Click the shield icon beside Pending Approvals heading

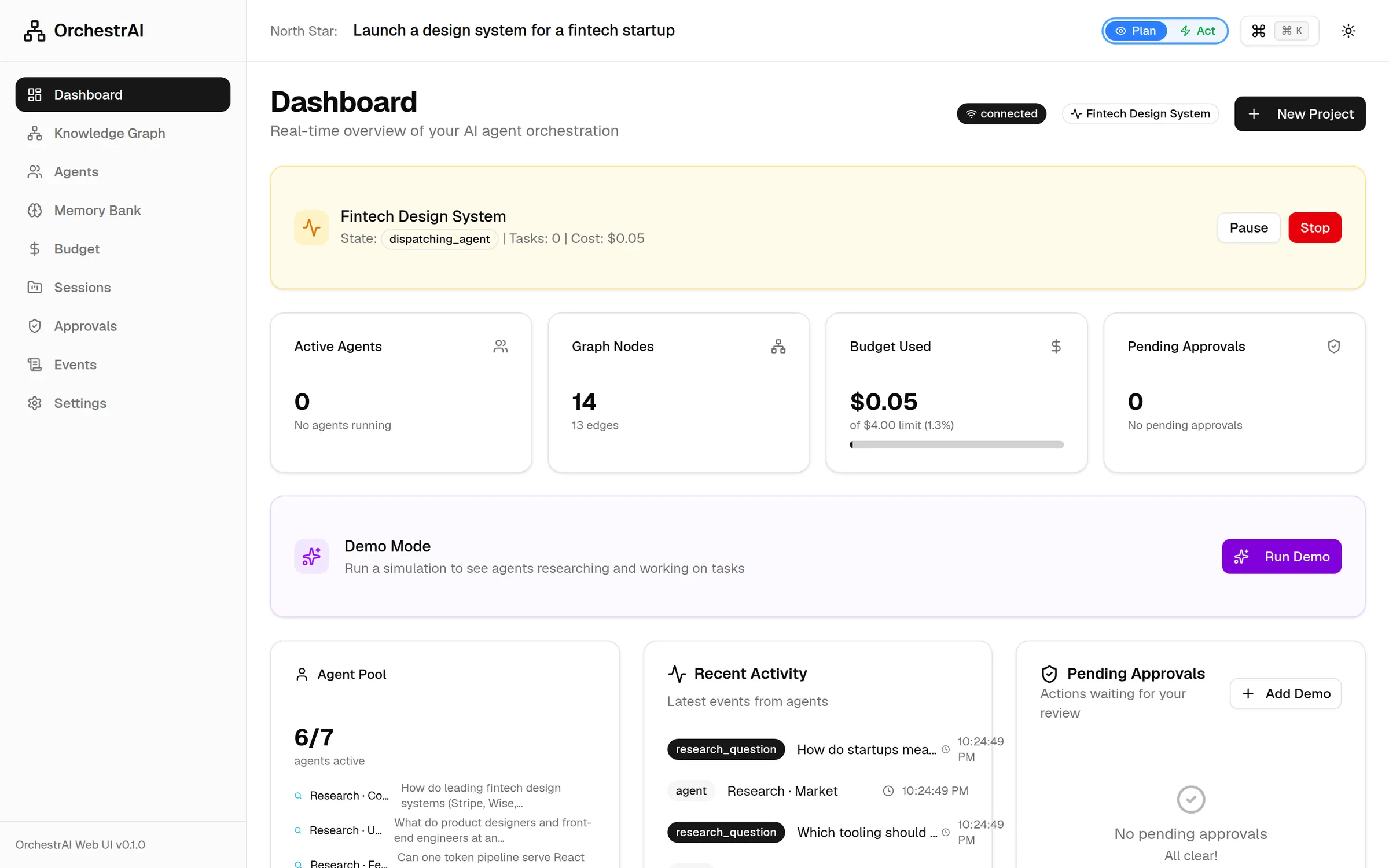coord(1049,674)
